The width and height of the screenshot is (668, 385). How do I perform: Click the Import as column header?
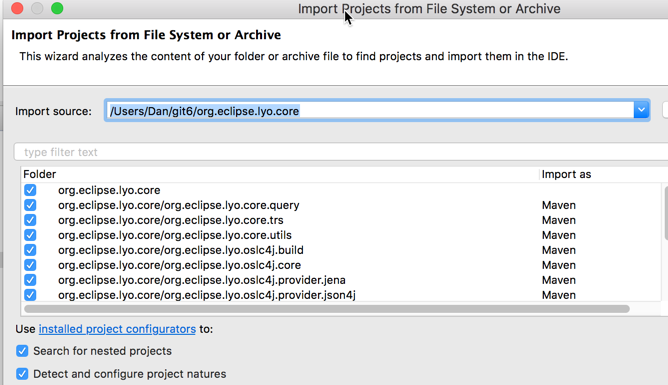566,174
